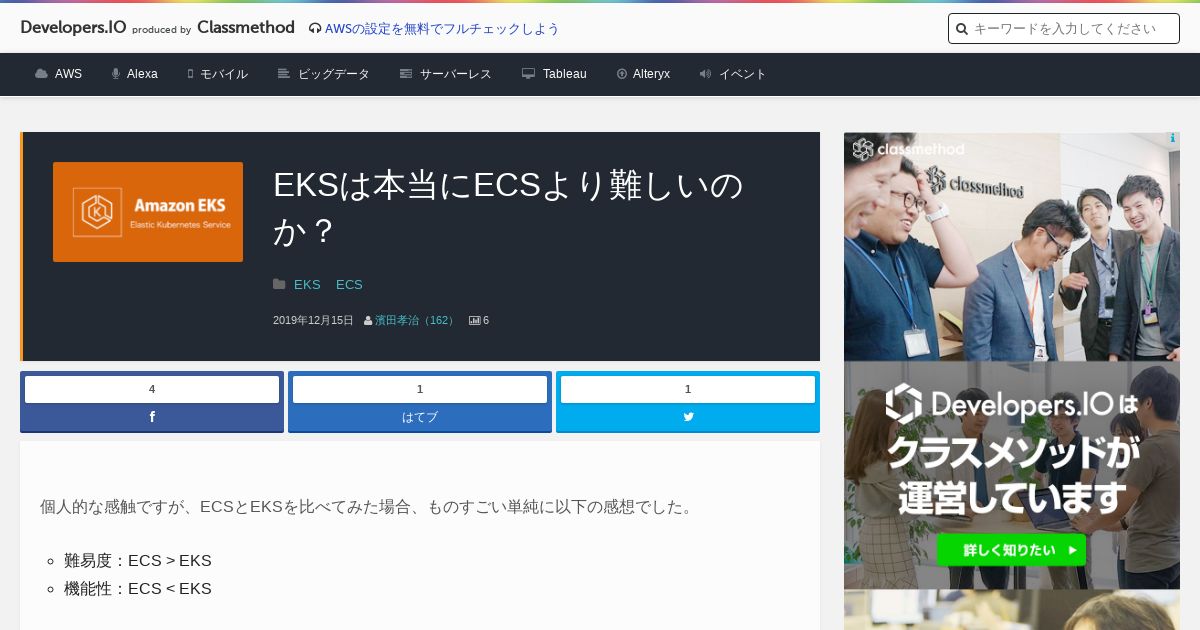1200x630 pixels.
Task: Click the user icon beside the author name
Action: tap(368, 321)
